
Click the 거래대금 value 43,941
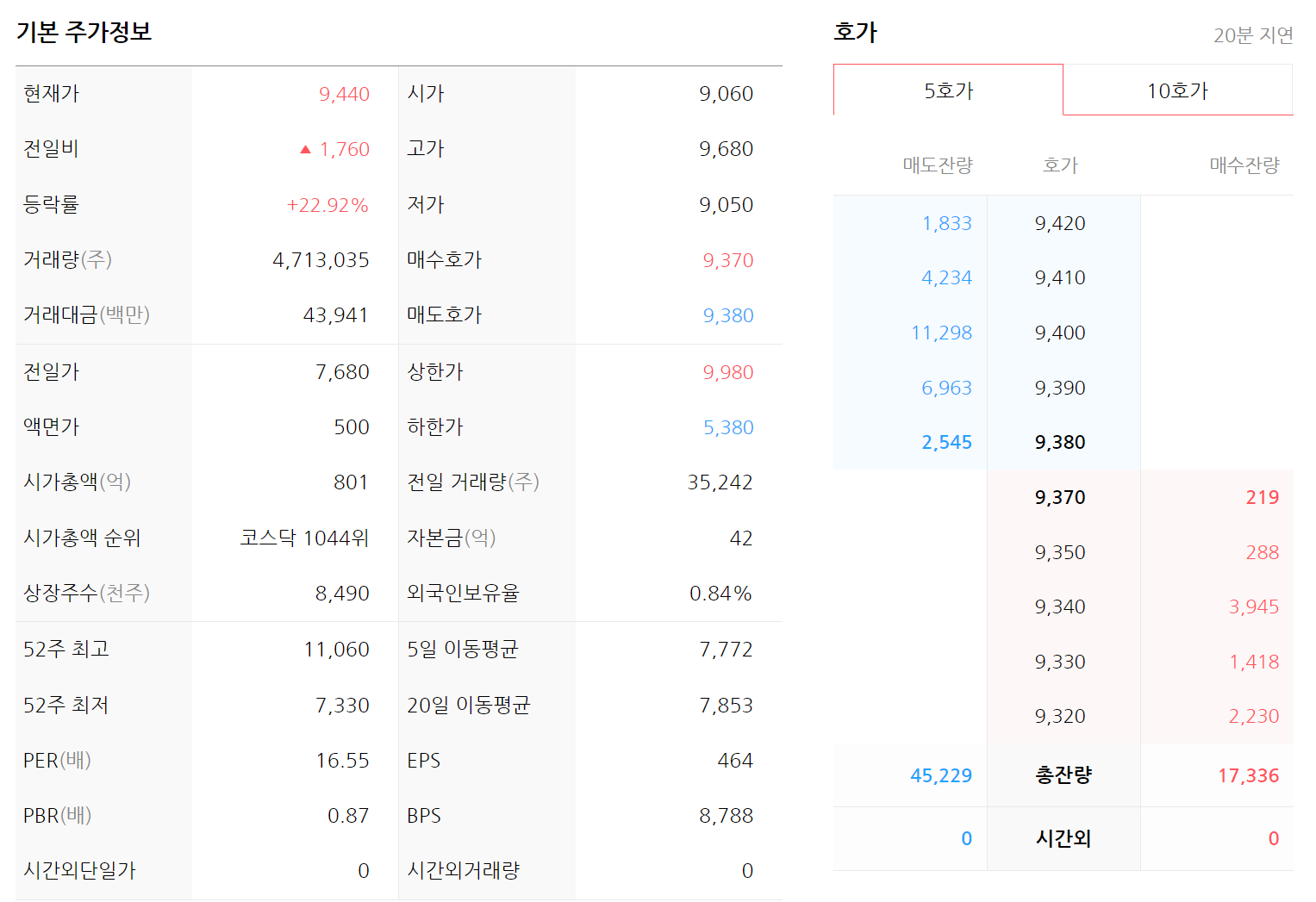point(336,315)
